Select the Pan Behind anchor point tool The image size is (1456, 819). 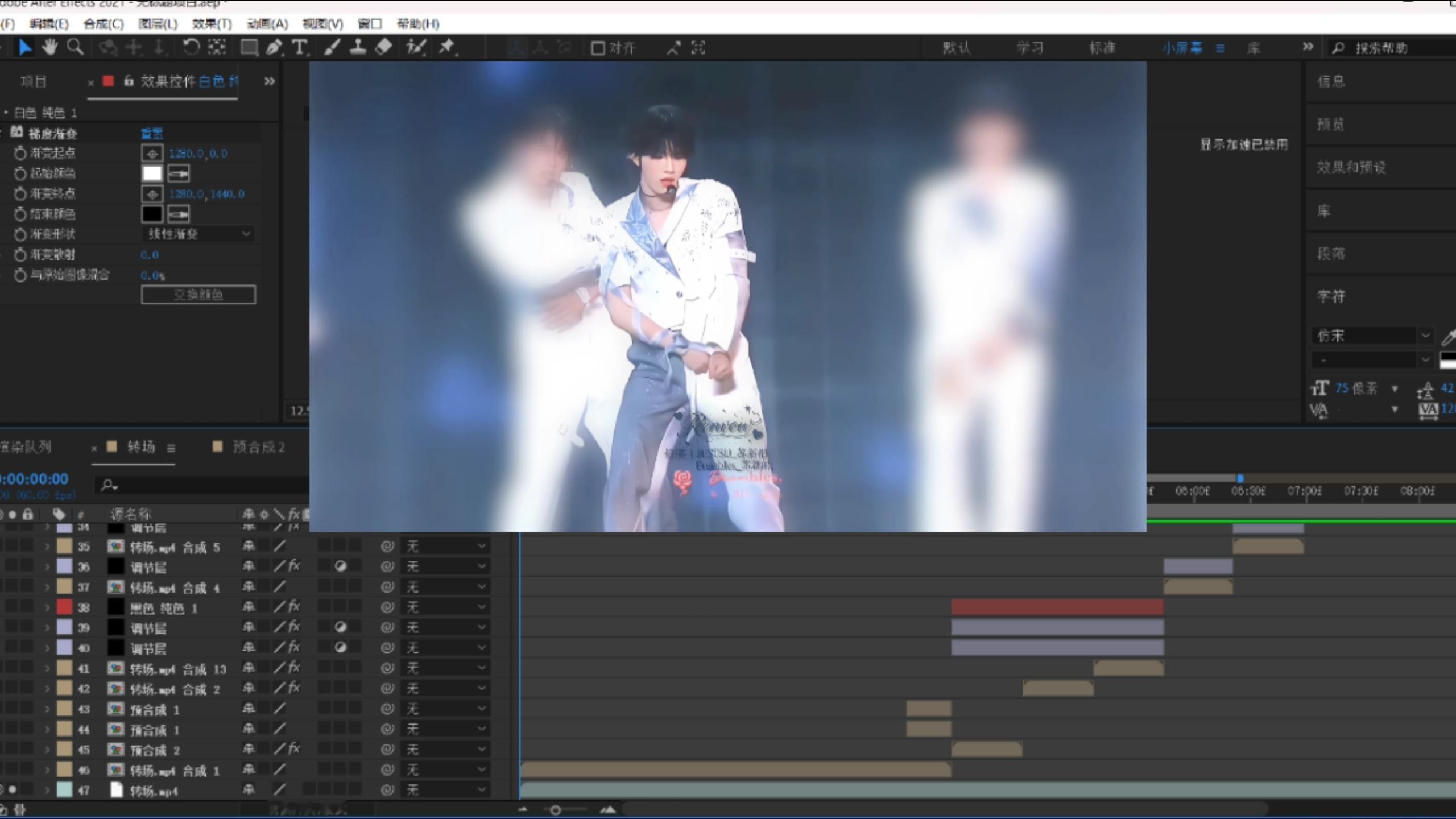217,47
